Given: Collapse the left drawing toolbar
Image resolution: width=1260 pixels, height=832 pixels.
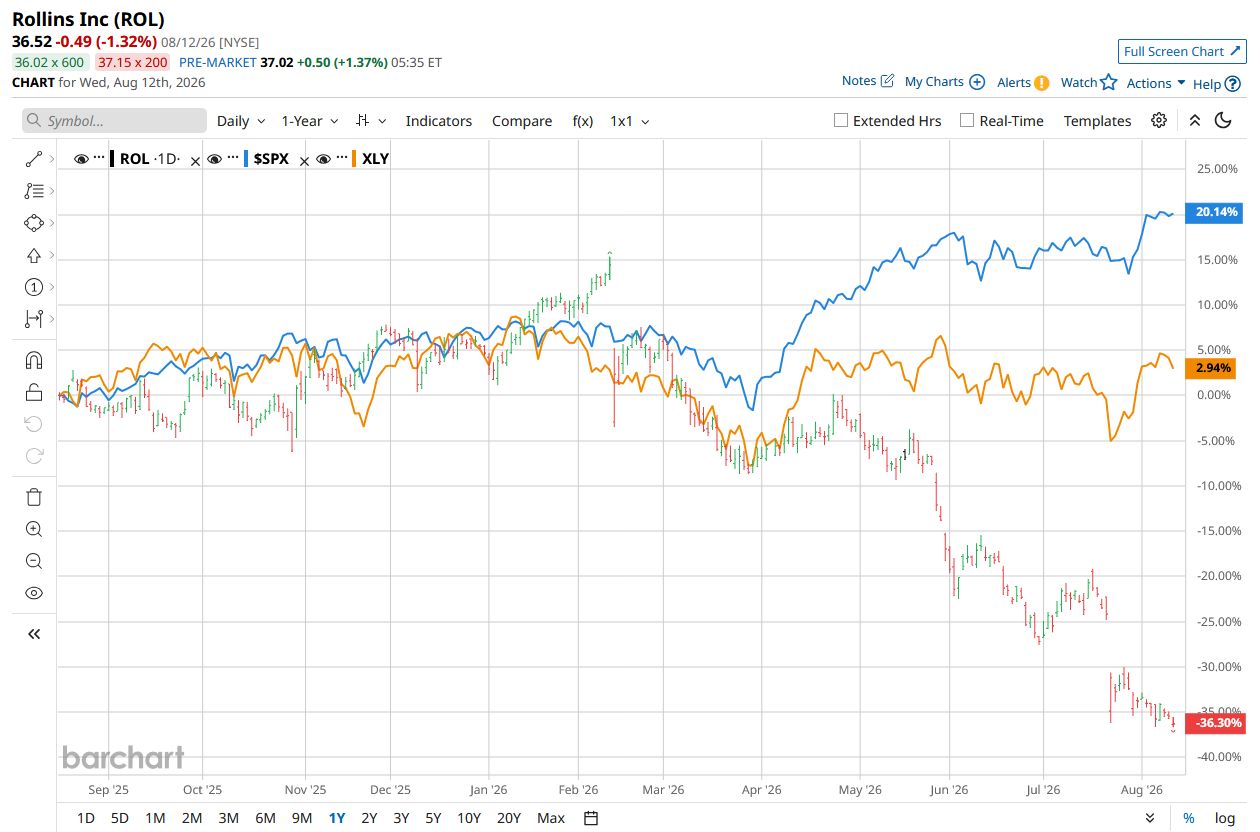Looking at the screenshot, I should 33,634.
